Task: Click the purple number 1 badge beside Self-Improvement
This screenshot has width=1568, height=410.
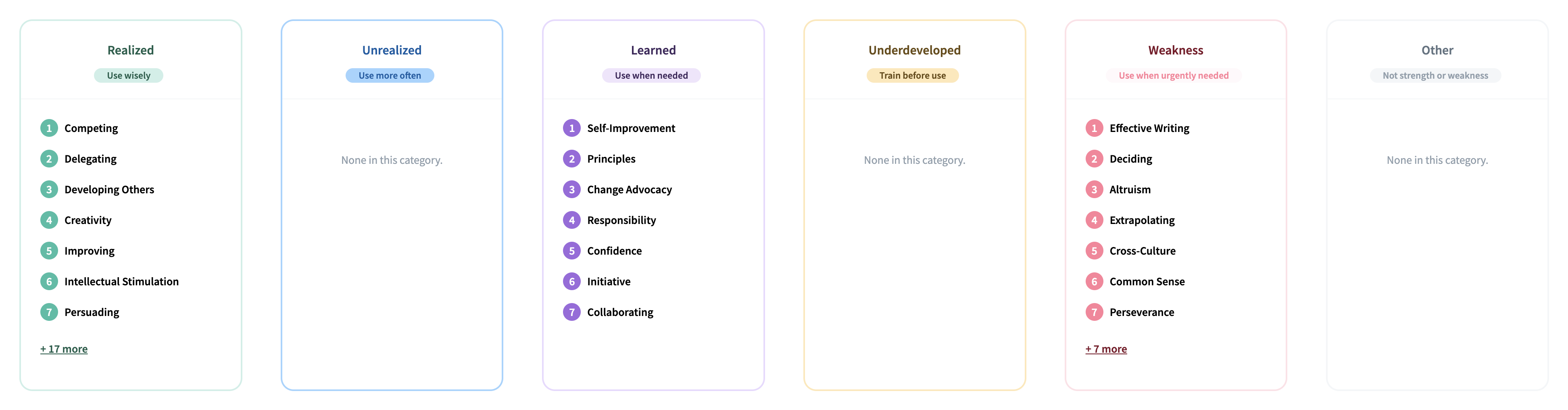Action: (571, 128)
